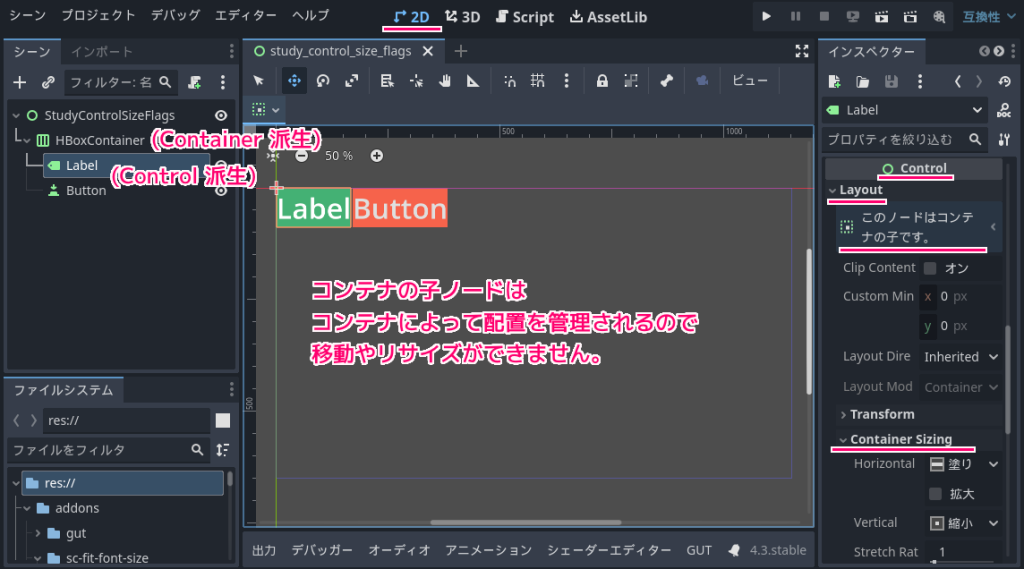Viewport: 1024px width, 569px height.
Task: Load a resource in inspector
Action: click(863, 82)
